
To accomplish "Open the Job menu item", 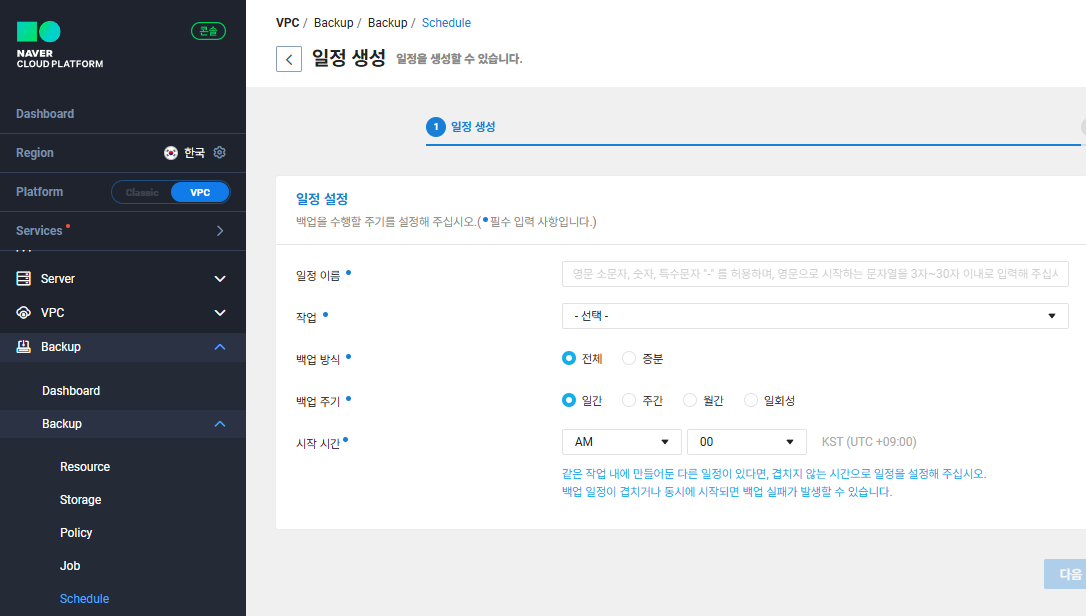I will [x=70, y=565].
